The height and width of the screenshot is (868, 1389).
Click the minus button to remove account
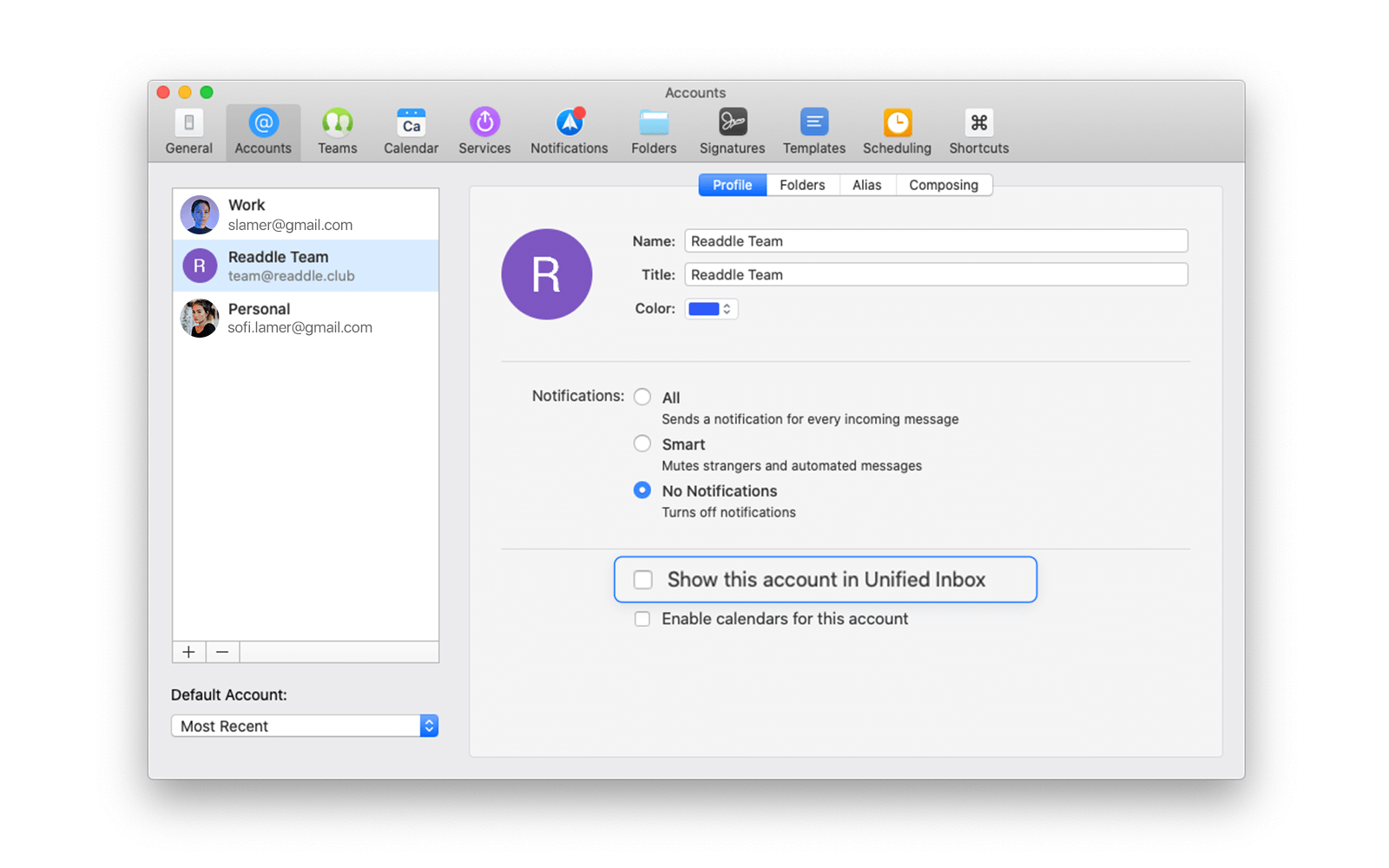pyautogui.click(x=222, y=652)
